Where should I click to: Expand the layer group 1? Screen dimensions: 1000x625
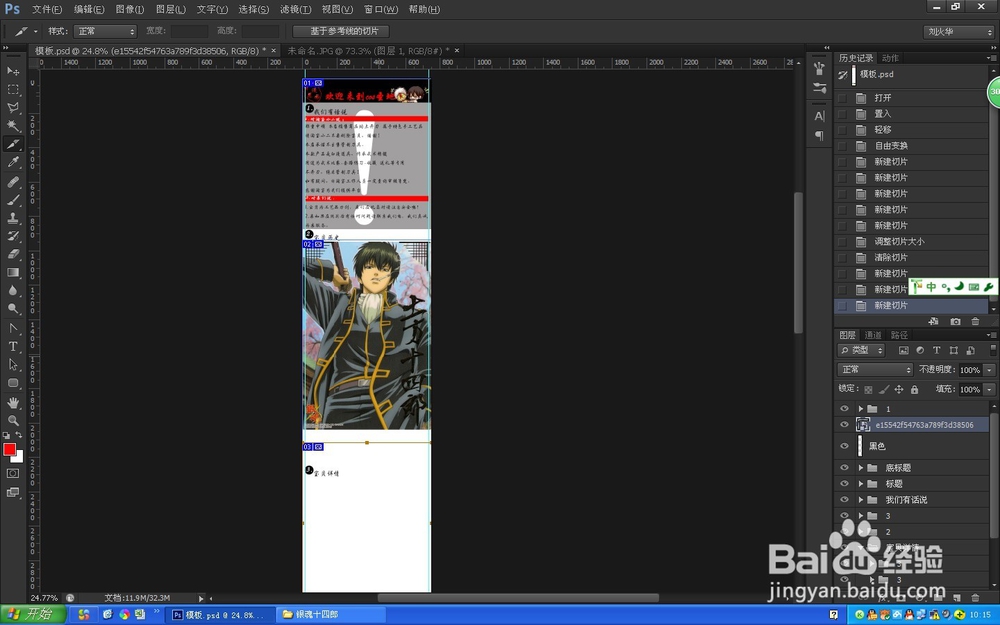click(x=860, y=408)
